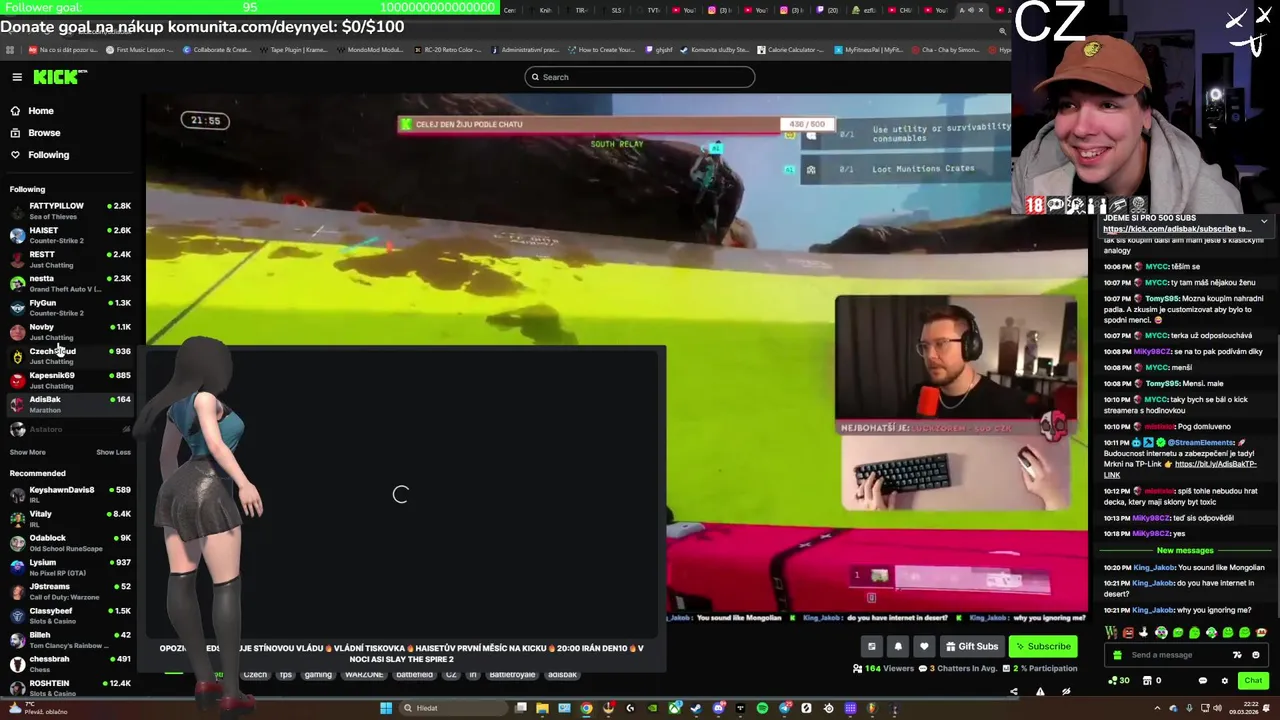Open ROSHTEIN's Slots & Casino stream
Viewport: 1280px width, 720px height.
tap(70, 688)
